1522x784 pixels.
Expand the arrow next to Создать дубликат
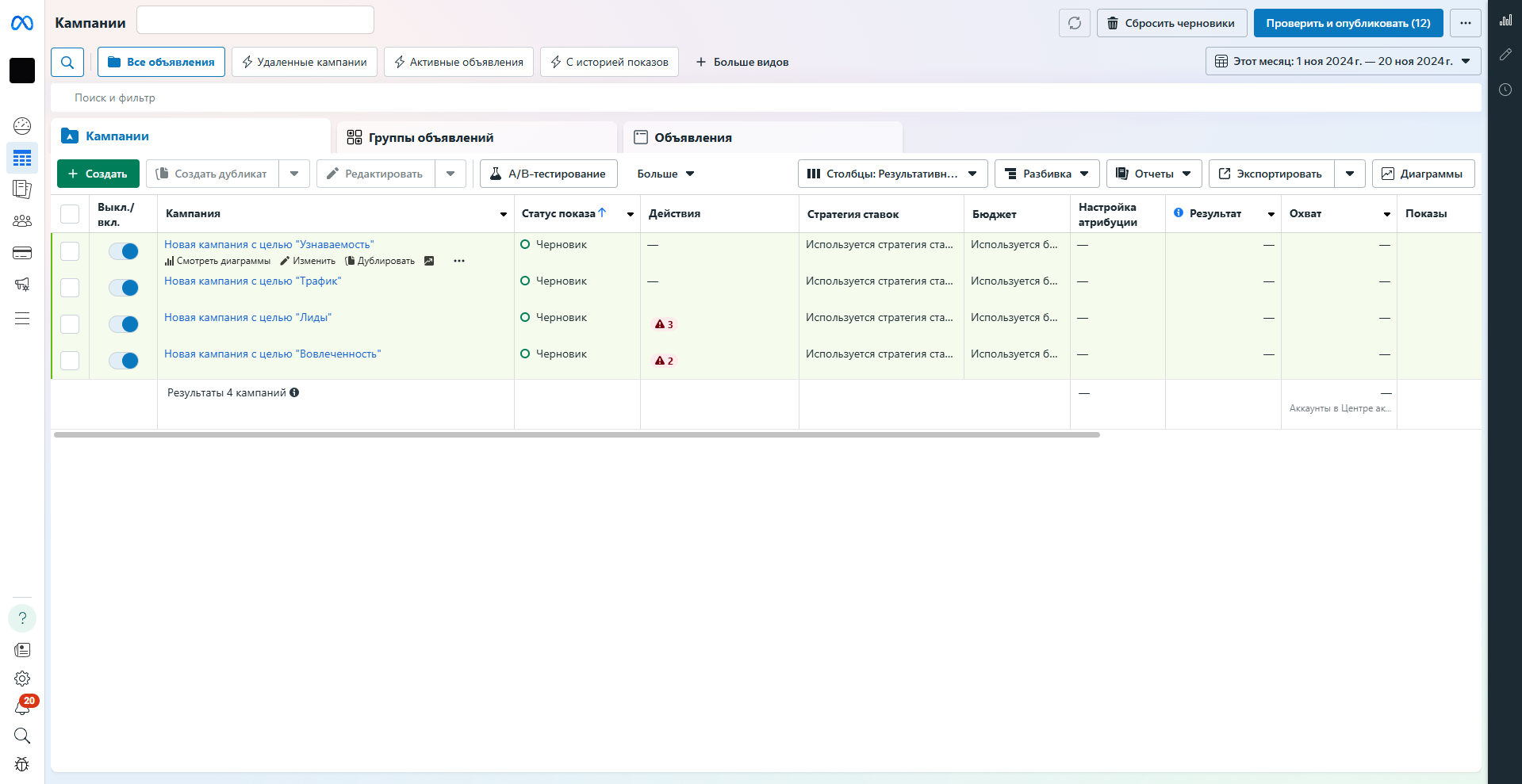[294, 174]
